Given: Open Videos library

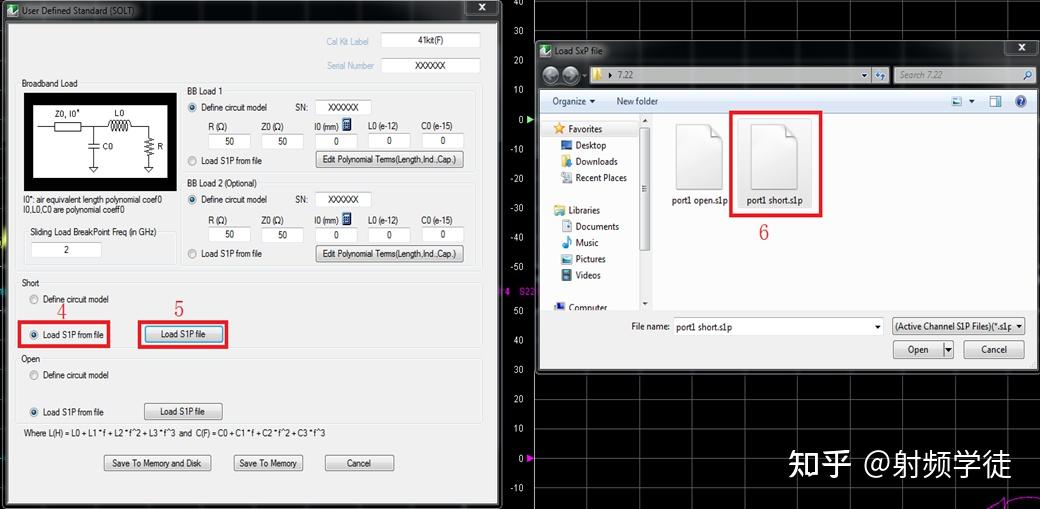Looking at the screenshot, I should click(x=581, y=275).
